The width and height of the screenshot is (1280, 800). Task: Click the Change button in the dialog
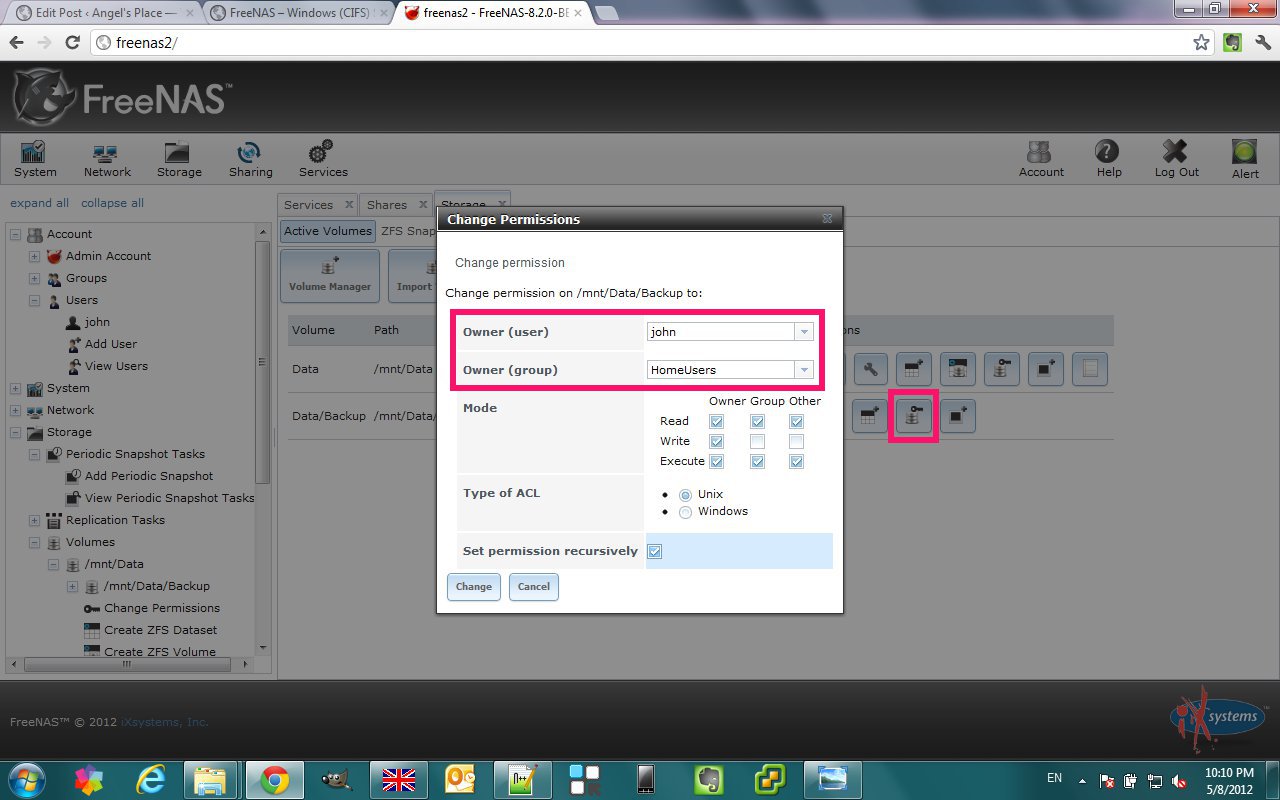pyautogui.click(x=473, y=587)
